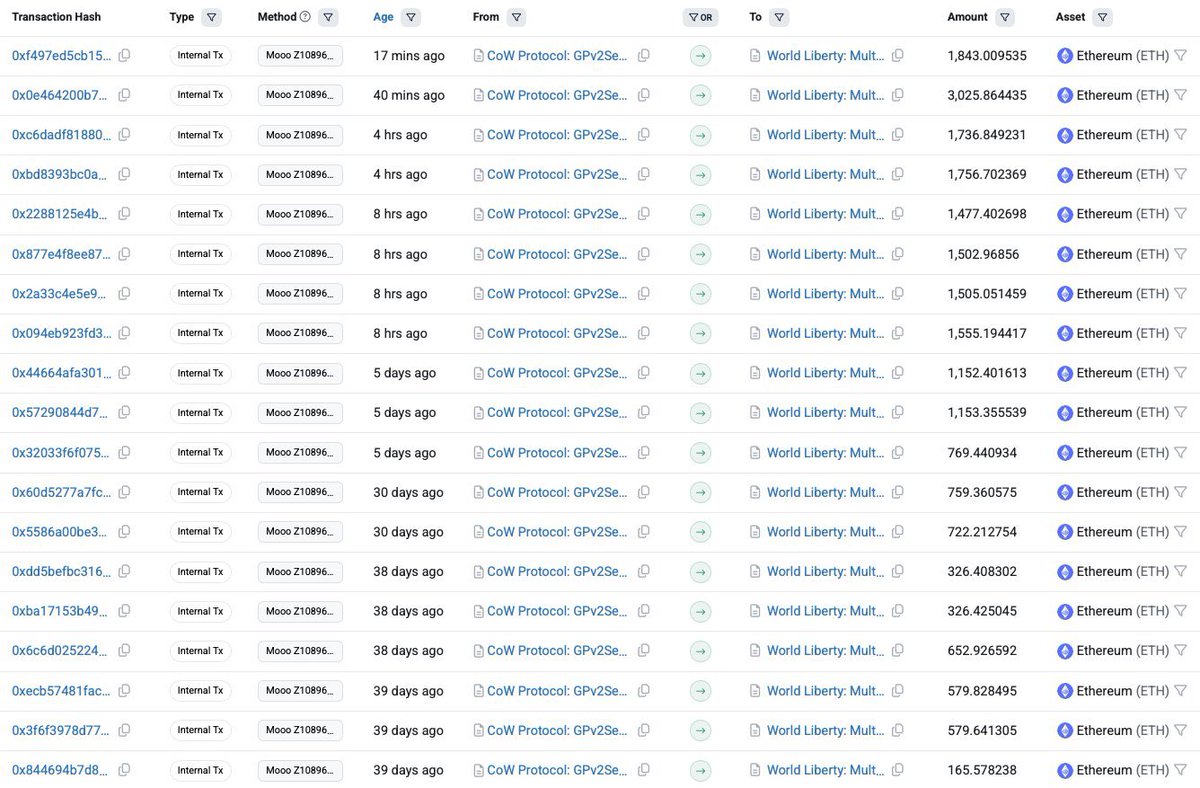
Task: Open Asset column filter
Action: pyautogui.click(x=1102, y=17)
